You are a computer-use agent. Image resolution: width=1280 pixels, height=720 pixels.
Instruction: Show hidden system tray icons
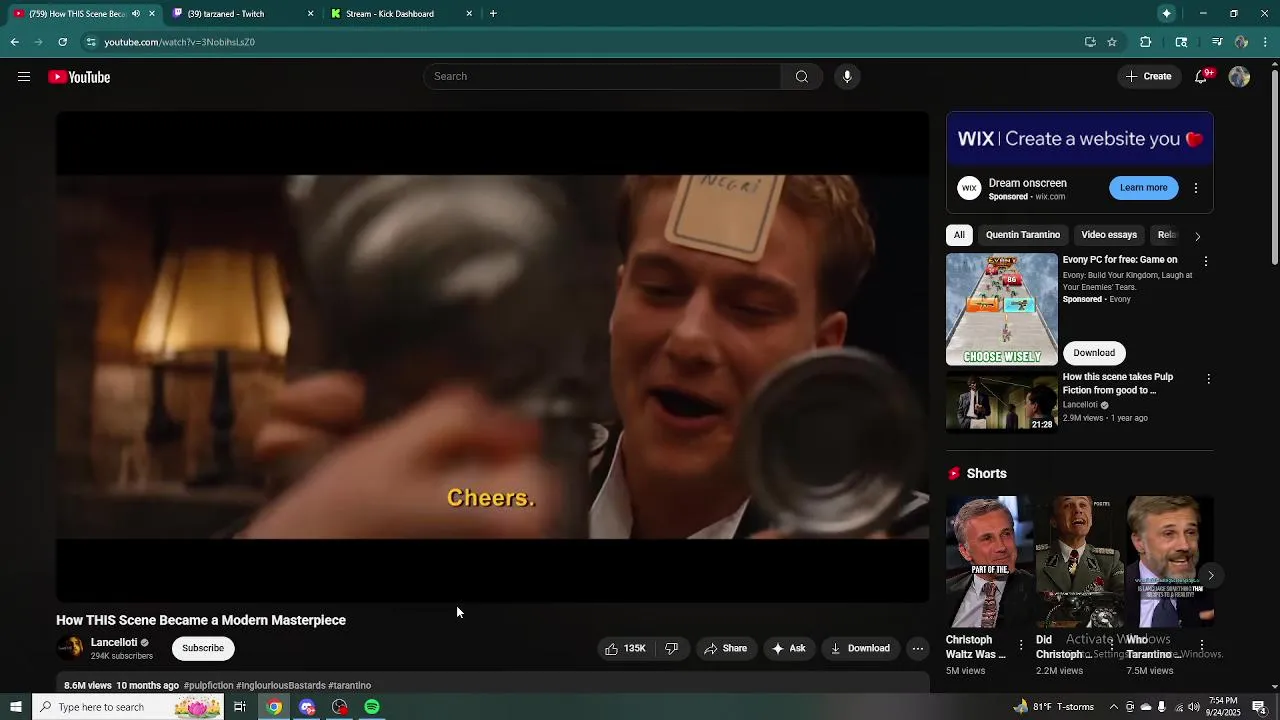coord(1114,707)
